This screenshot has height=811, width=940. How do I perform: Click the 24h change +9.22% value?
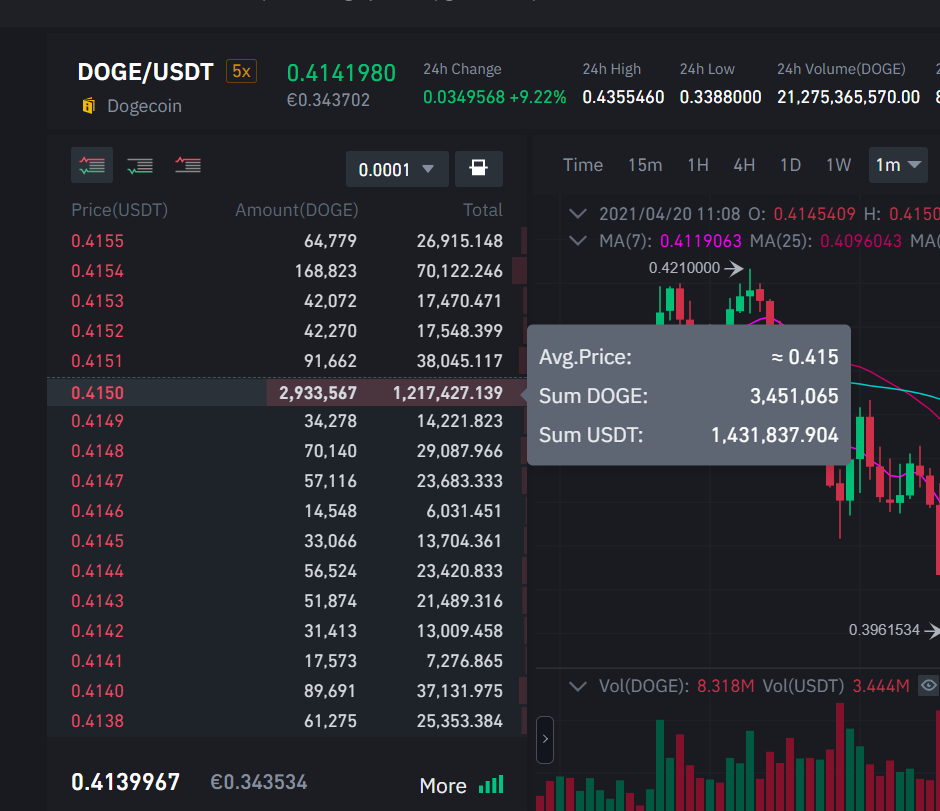[538, 97]
